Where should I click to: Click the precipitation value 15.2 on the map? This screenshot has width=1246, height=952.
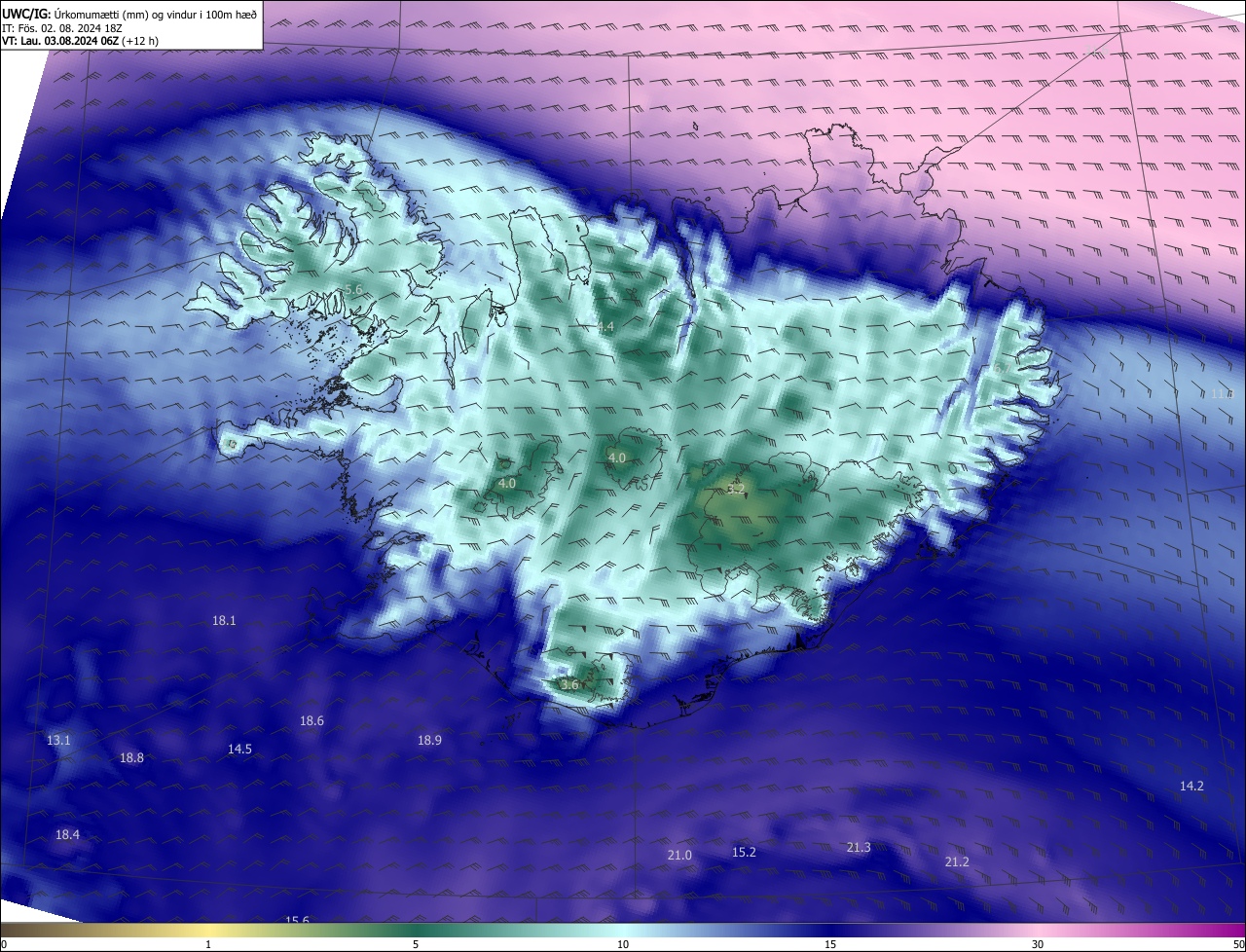(x=744, y=852)
